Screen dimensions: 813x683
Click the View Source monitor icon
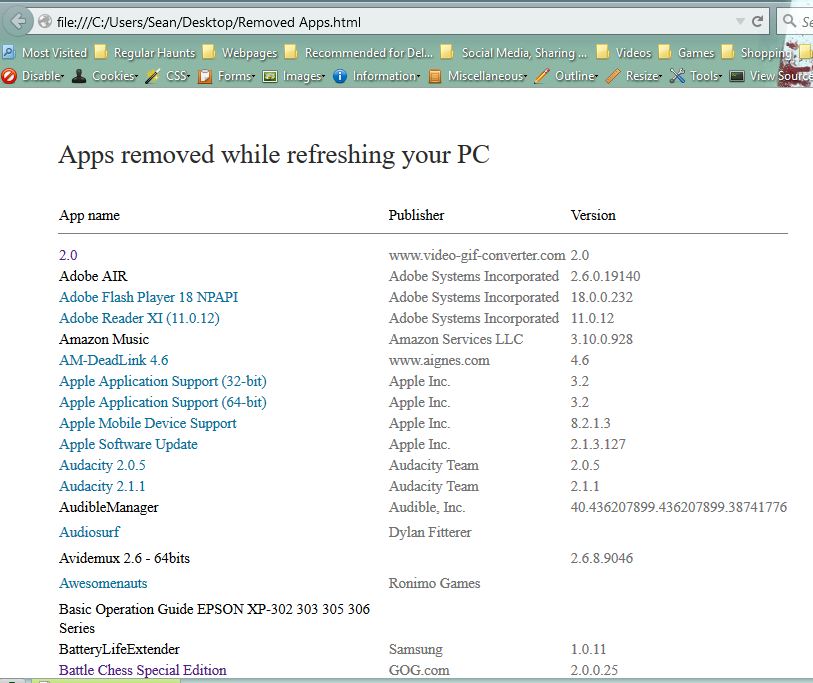click(x=737, y=77)
